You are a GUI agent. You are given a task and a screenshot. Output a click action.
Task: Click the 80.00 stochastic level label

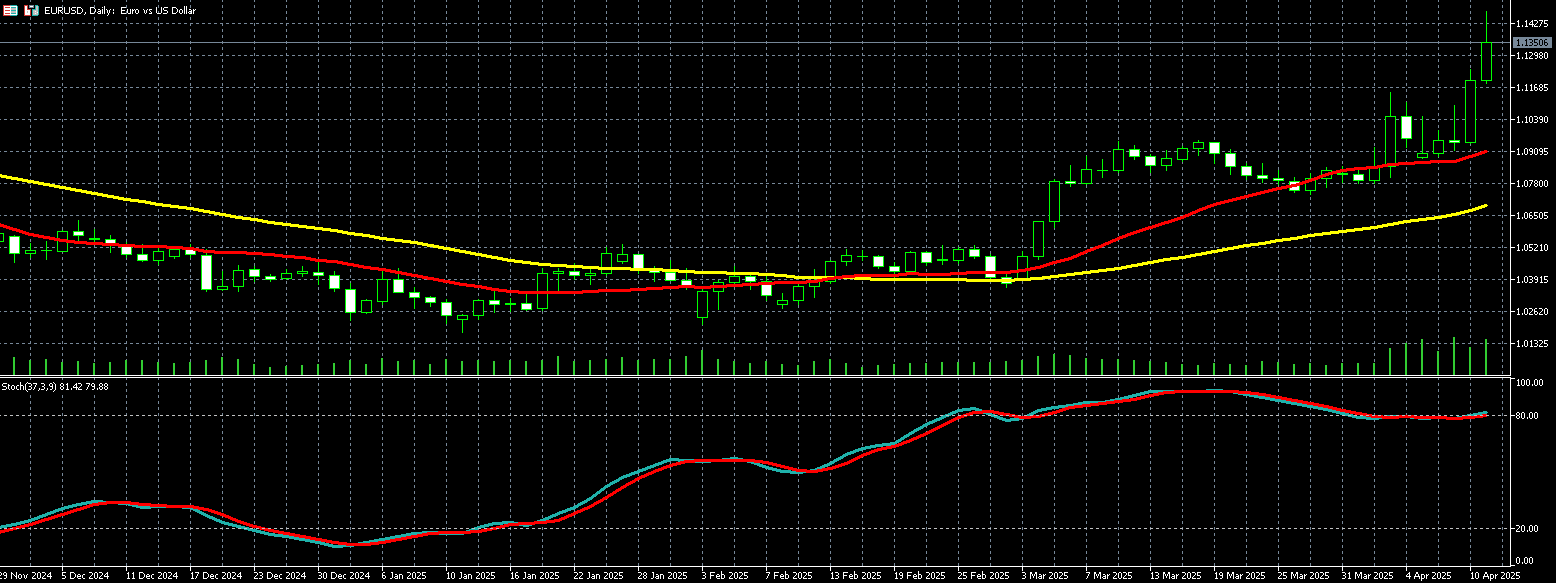click(x=1528, y=415)
